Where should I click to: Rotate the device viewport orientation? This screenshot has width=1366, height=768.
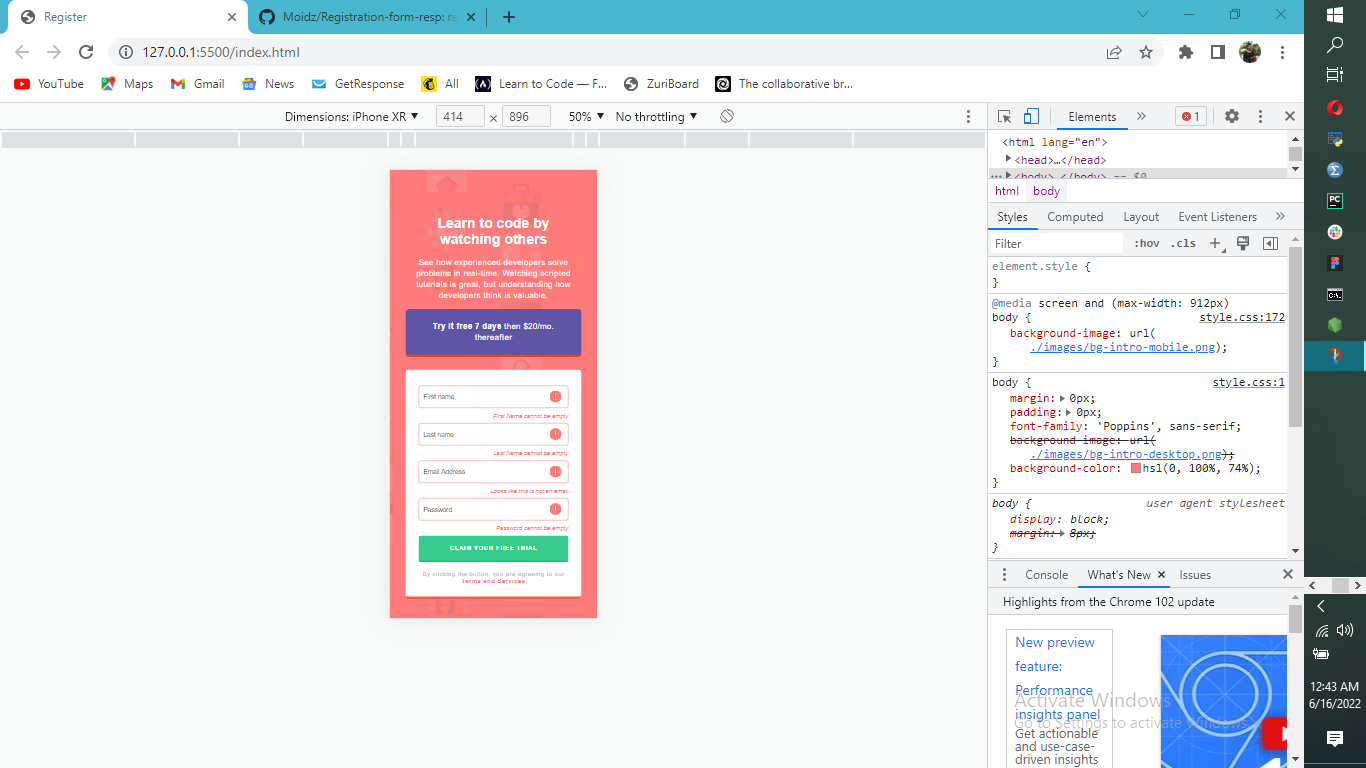point(727,117)
